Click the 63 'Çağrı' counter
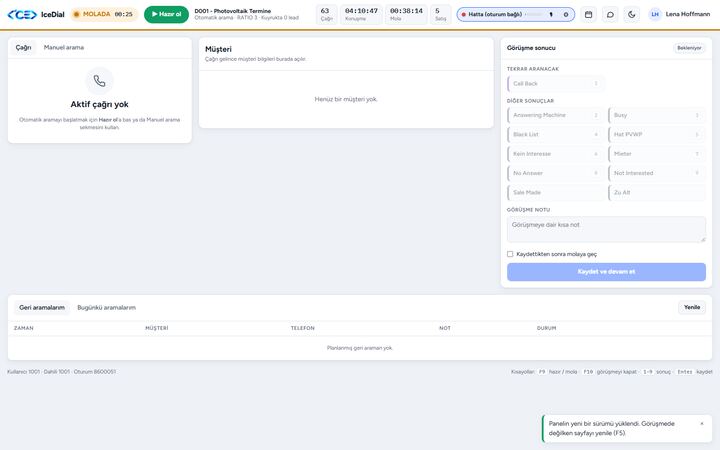 pyautogui.click(x=326, y=14)
